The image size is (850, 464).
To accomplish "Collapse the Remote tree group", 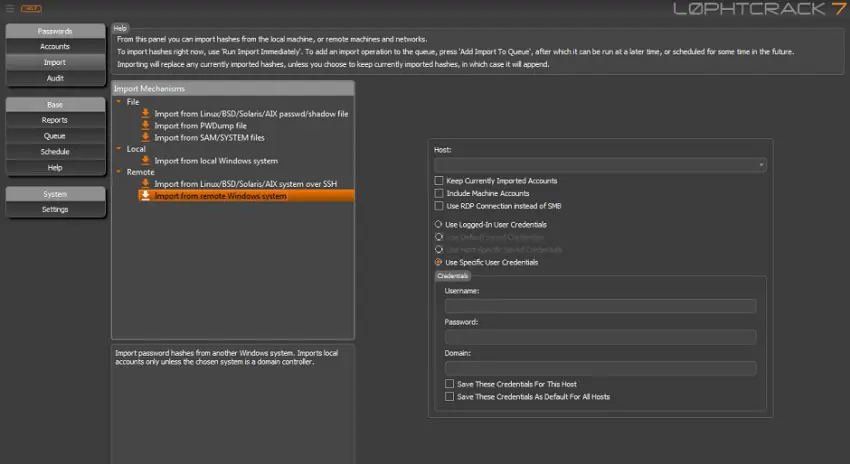I will pos(119,172).
